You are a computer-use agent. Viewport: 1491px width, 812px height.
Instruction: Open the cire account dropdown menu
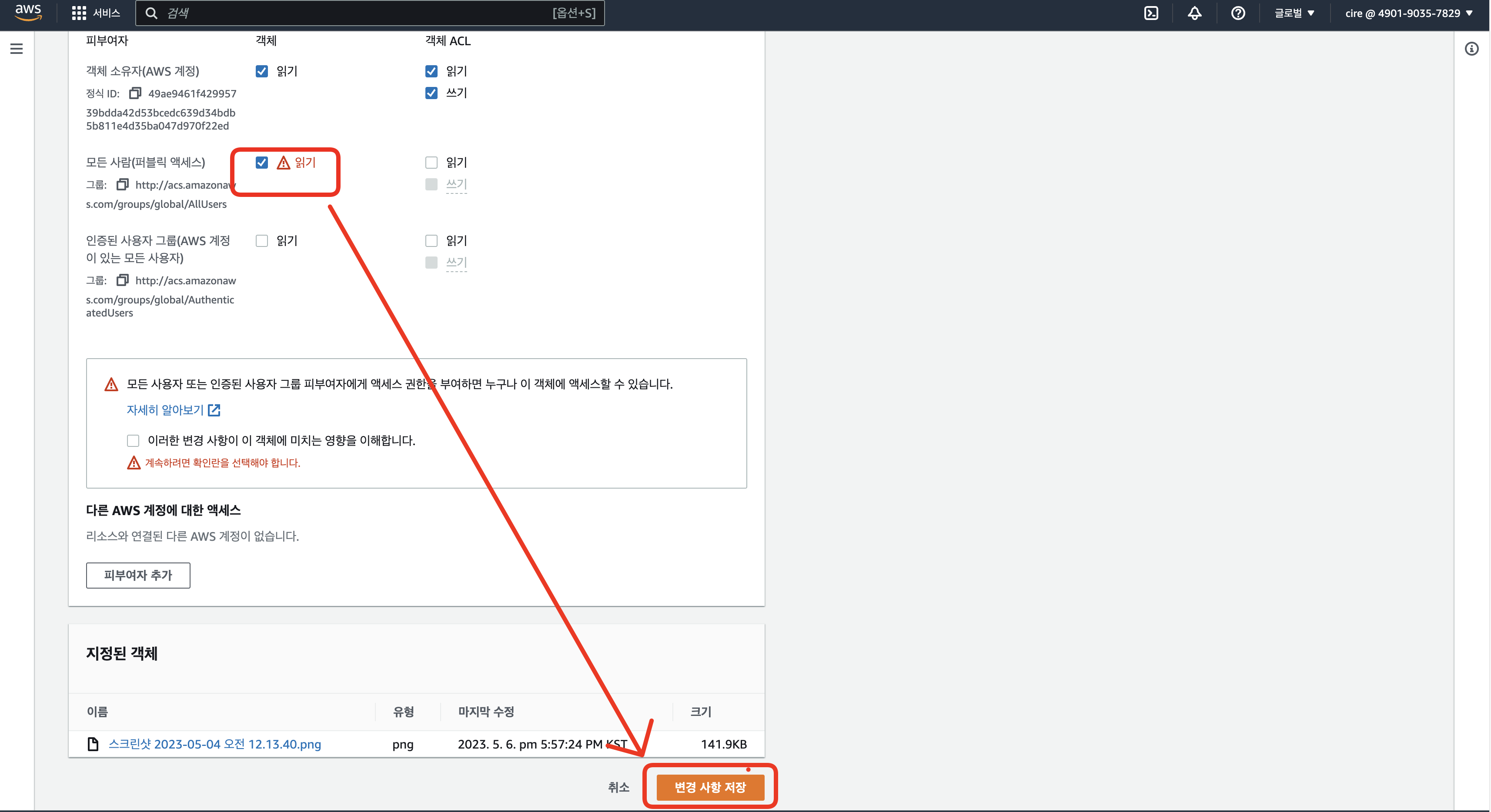pyautogui.click(x=1408, y=13)
